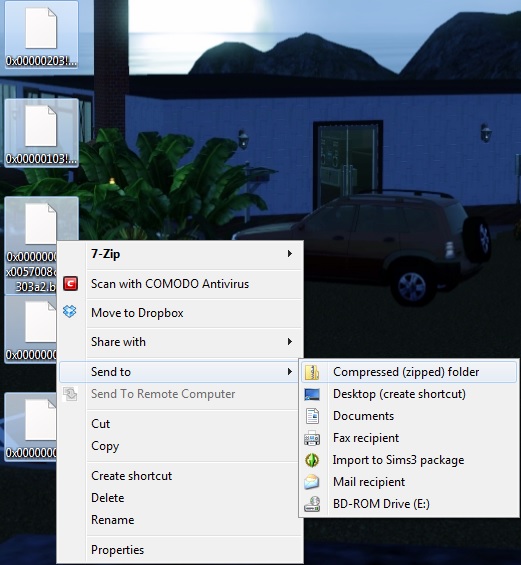Image resolution: width=521 pixels, height=565 pixels.
Task: Expand the Share with submenu arrow
Action: click(x=289, y=342)
